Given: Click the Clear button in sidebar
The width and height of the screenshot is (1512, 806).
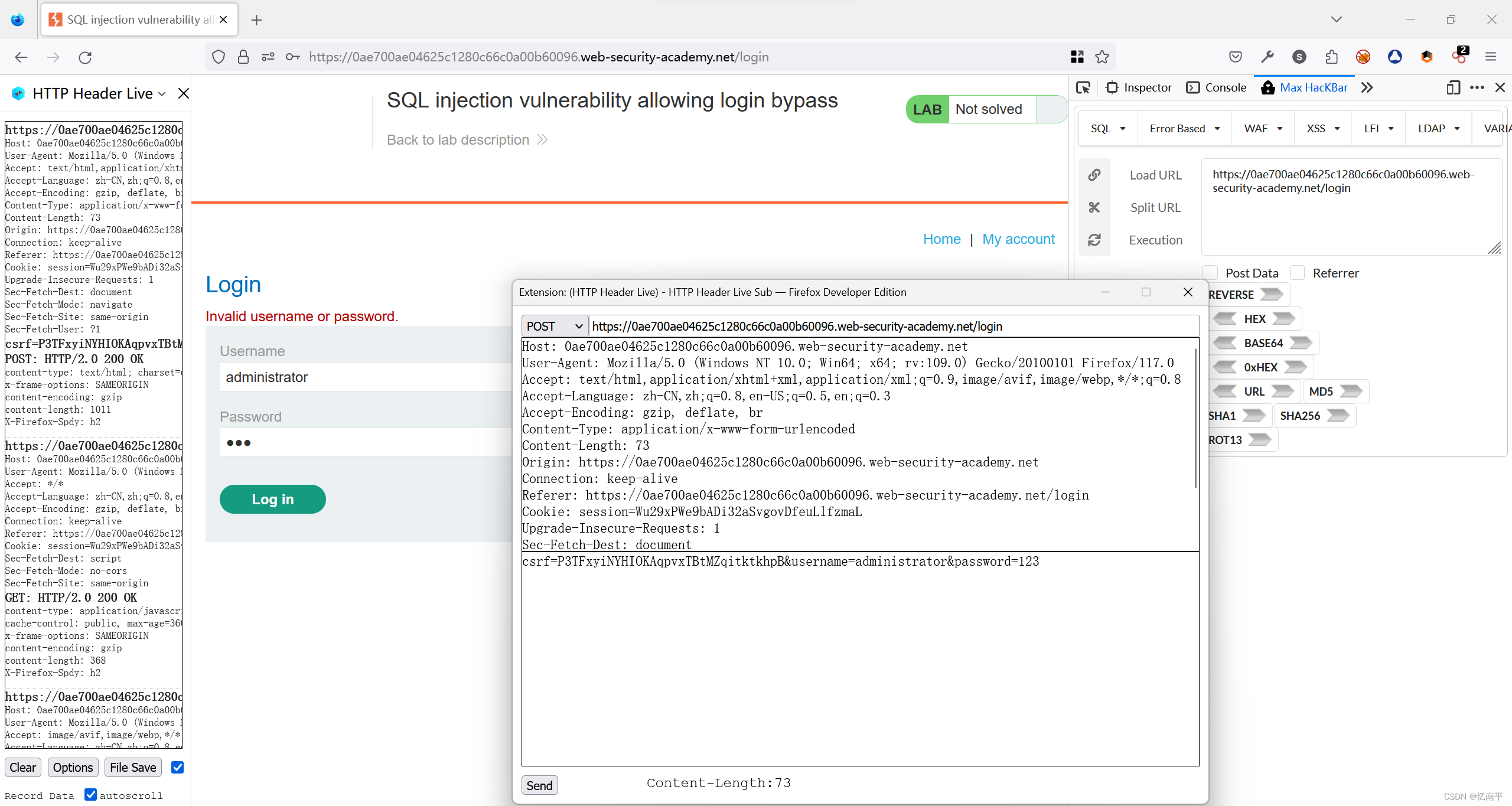Looking at the screenshot, I should click(x=22, y=768).
